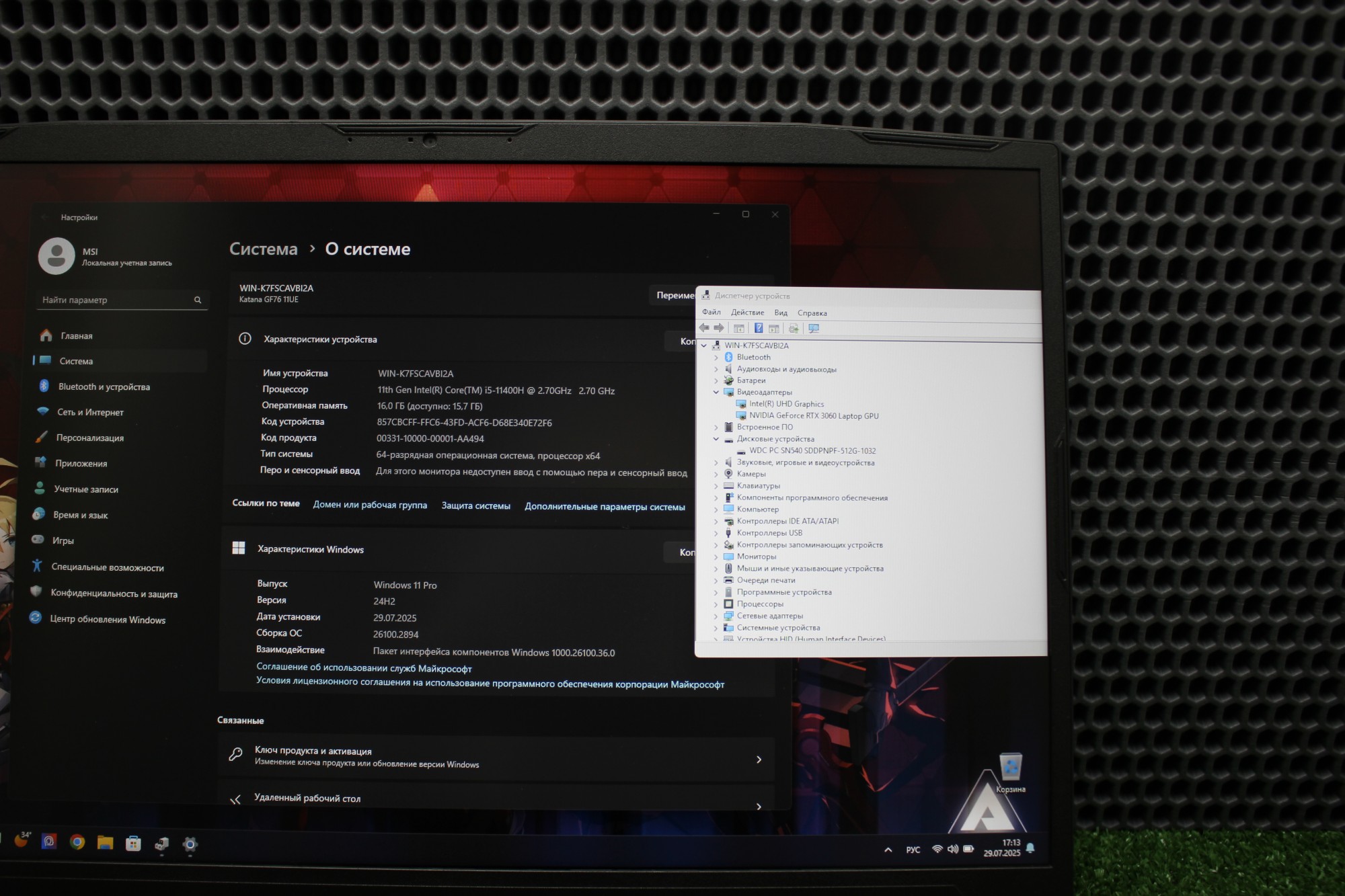Image resolution: width=1345 pixels, height=896 pixels.
Task: Collapse the Дисковые устройства tree node
Action: point(716,439)
